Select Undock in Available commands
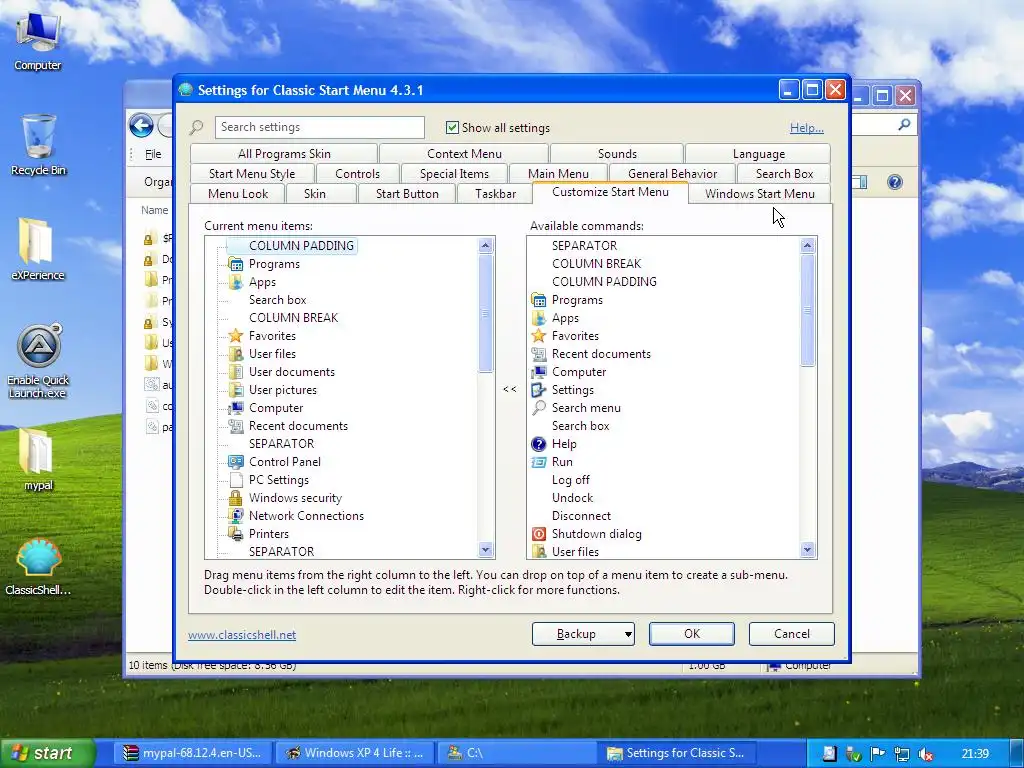The image size is (1024, 768). pyautogui.click(x=572, y=498)
